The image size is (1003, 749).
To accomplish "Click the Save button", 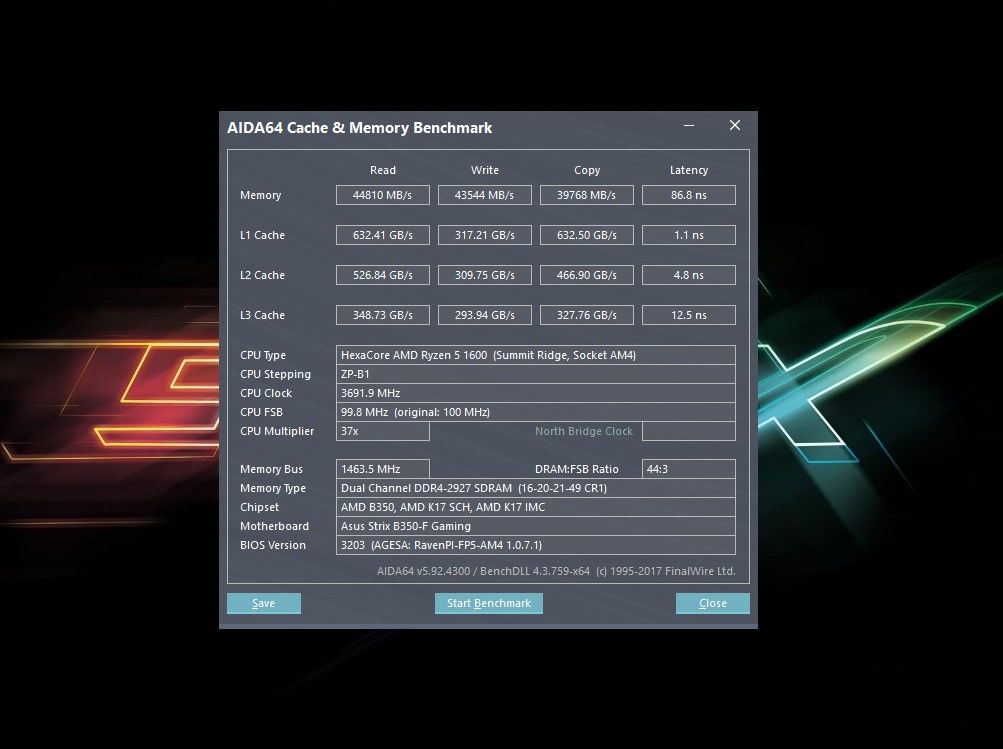I will coord(264,603).
